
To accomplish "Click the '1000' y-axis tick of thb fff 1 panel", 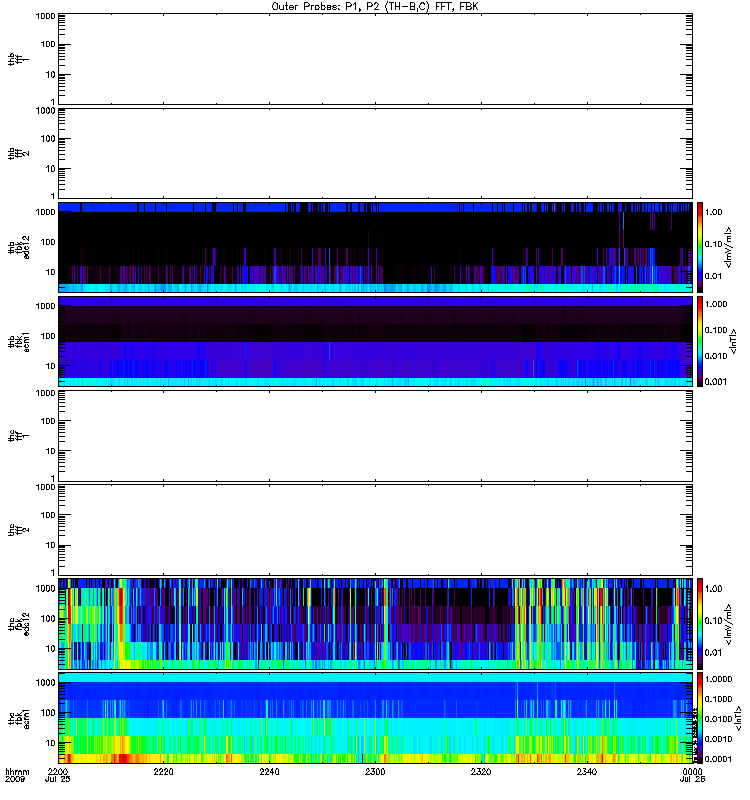I will (45, 16).
